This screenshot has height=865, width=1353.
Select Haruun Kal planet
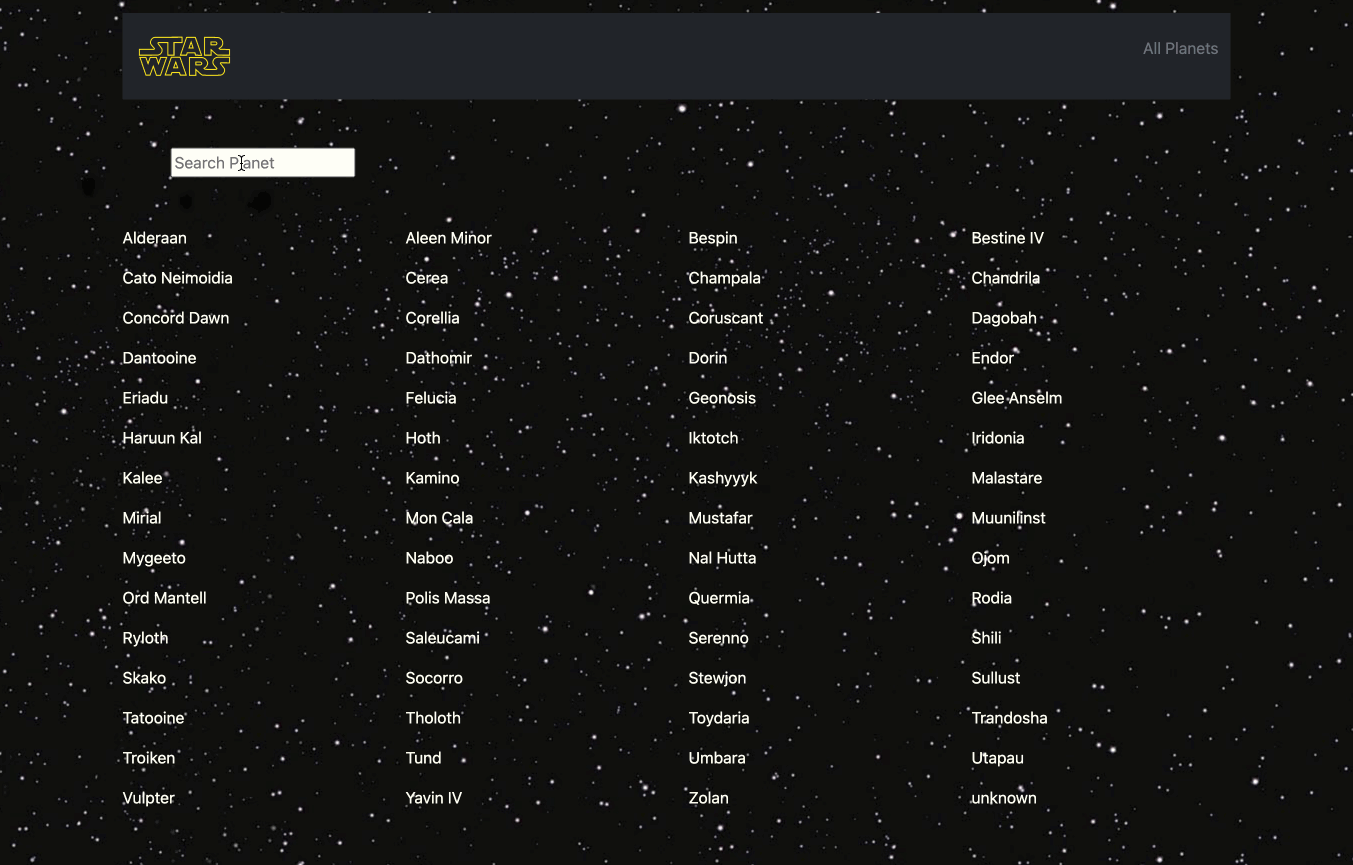tap(162, 438)
